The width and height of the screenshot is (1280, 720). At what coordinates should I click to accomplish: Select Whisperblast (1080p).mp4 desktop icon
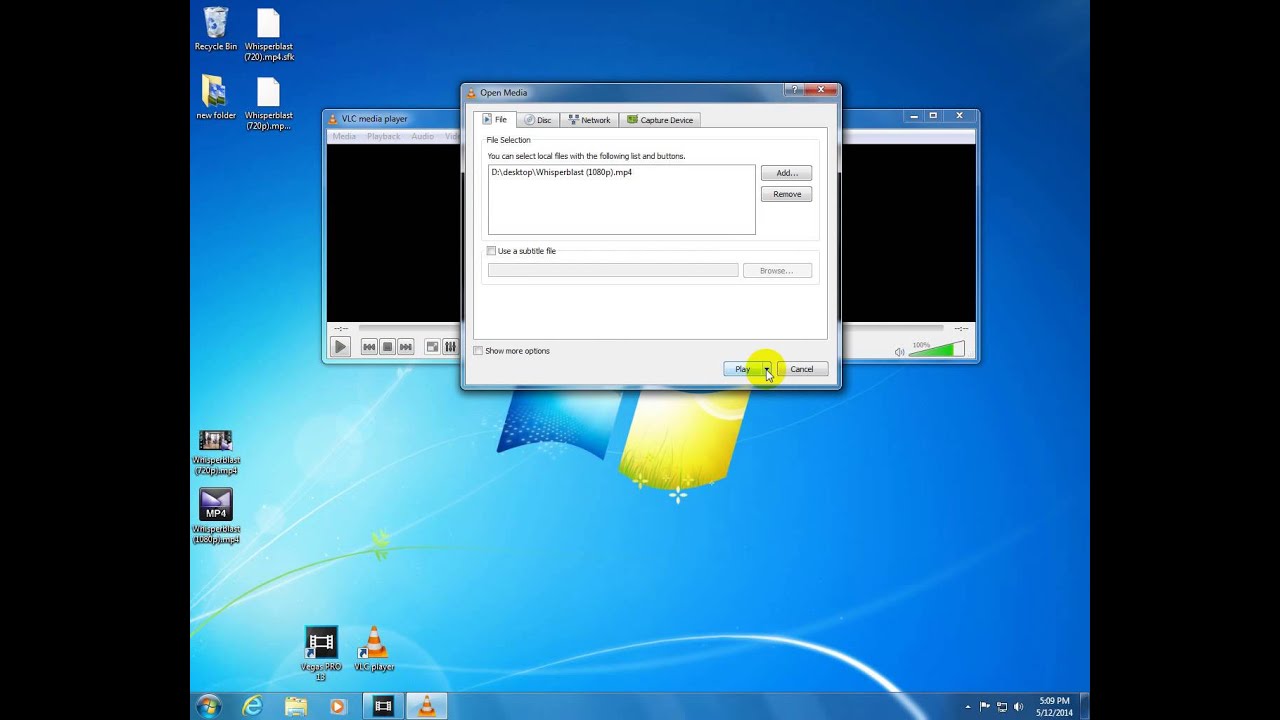pyautogui.click(x=216, y=516)
